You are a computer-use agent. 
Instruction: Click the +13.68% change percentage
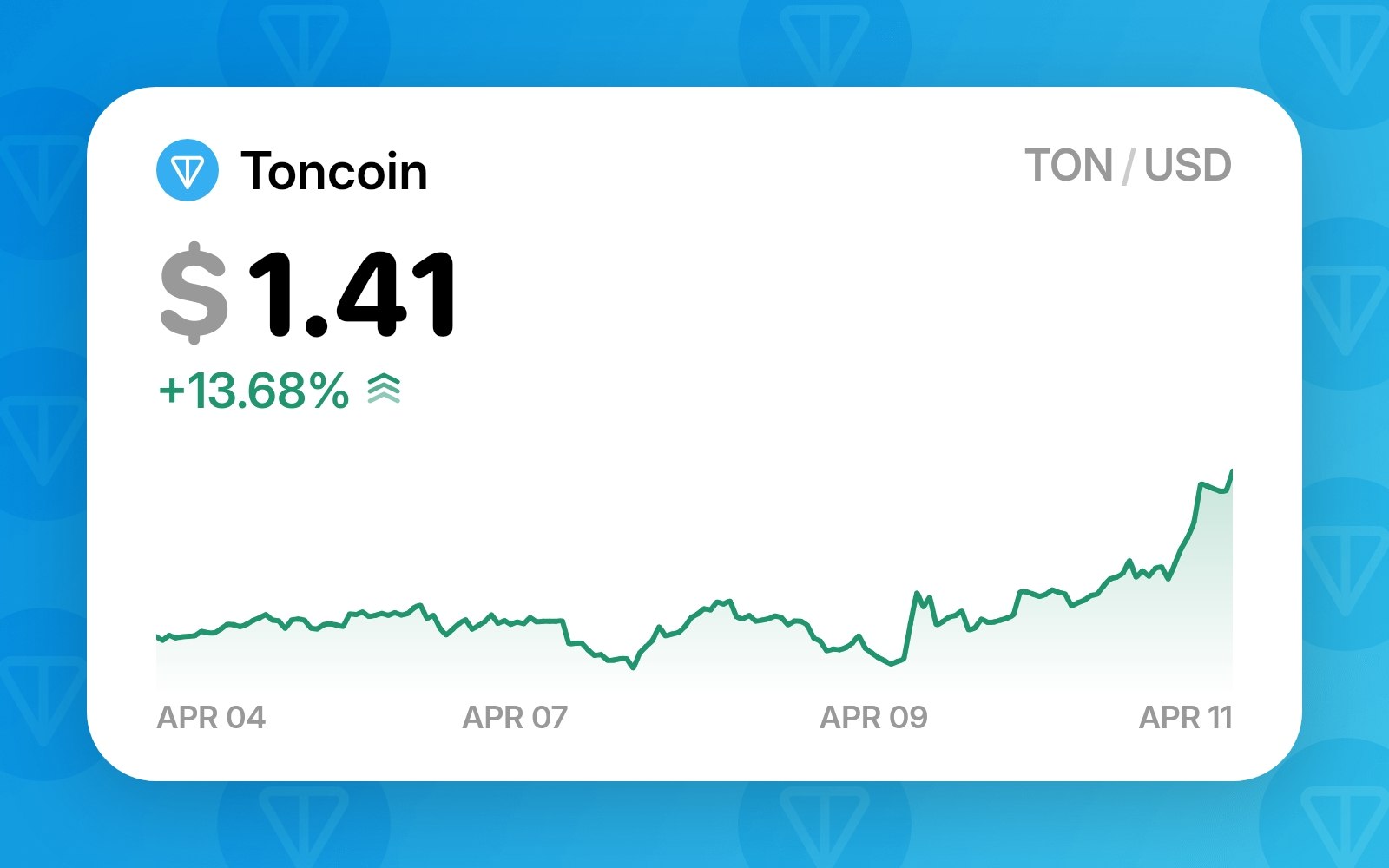pos(253,391)
